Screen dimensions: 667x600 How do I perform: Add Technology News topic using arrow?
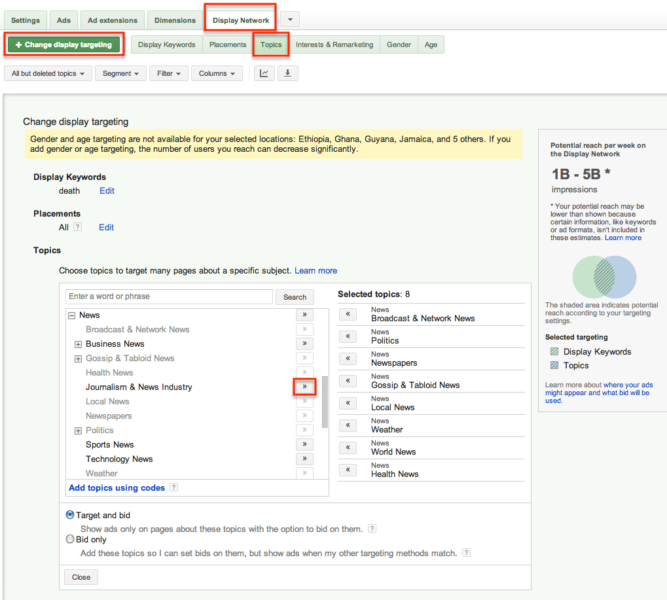click(x=305, y=459)
